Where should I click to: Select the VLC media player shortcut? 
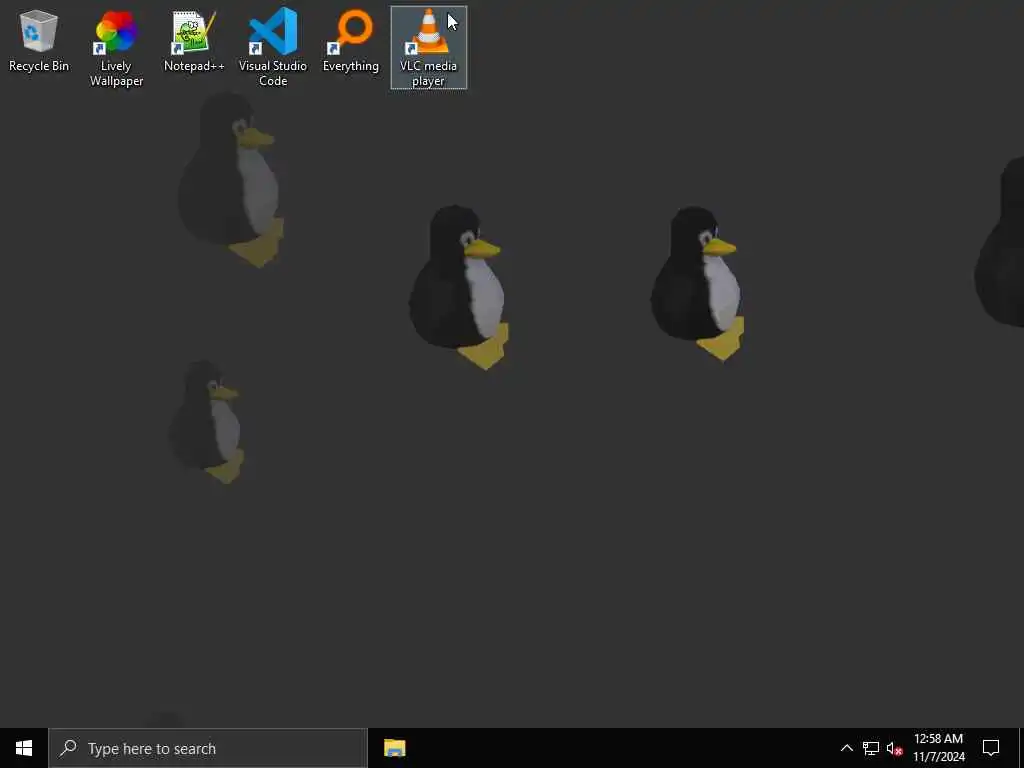click(428, 48)
